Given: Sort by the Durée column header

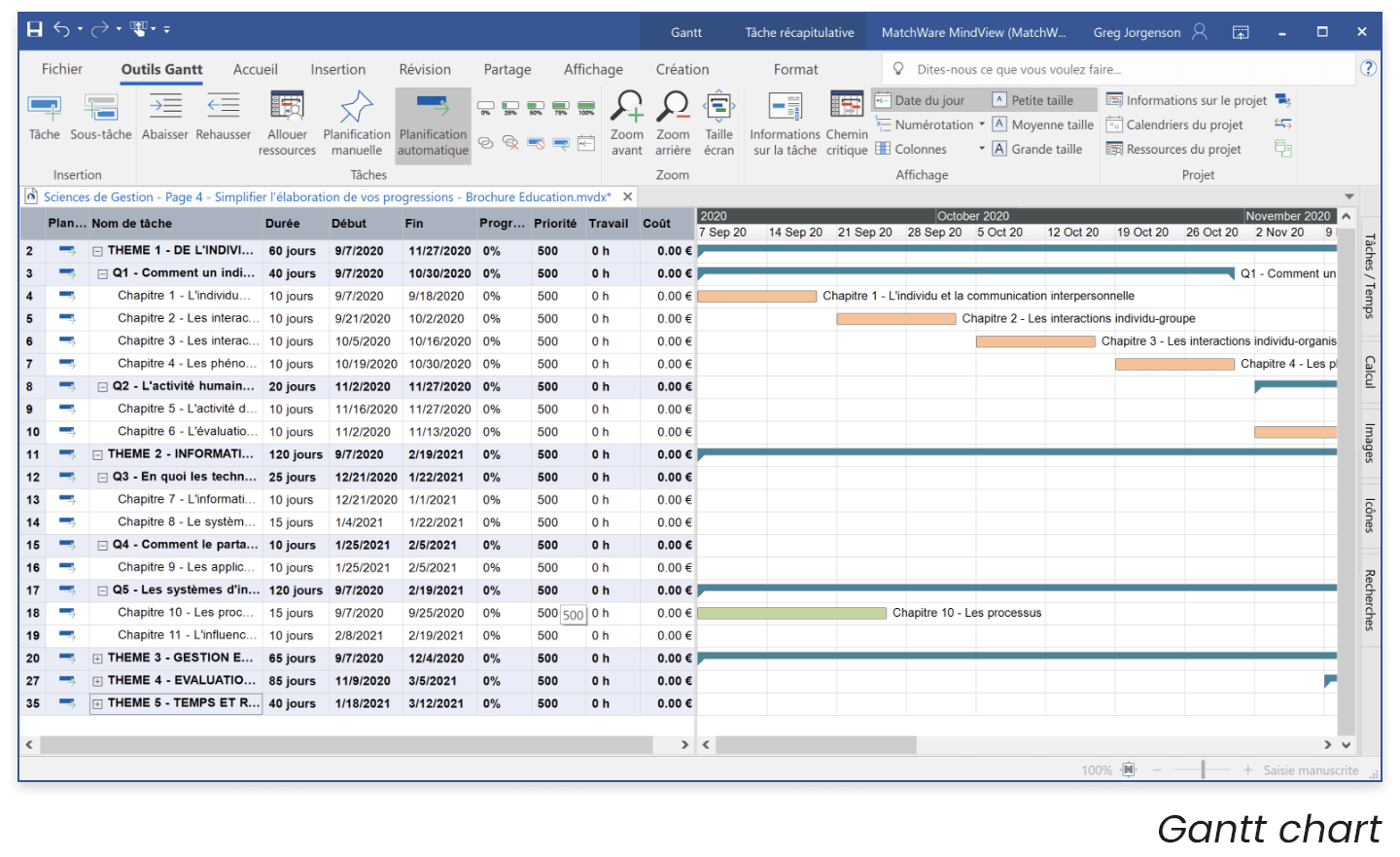Looking at the screenshot, I should click(295, 224).
